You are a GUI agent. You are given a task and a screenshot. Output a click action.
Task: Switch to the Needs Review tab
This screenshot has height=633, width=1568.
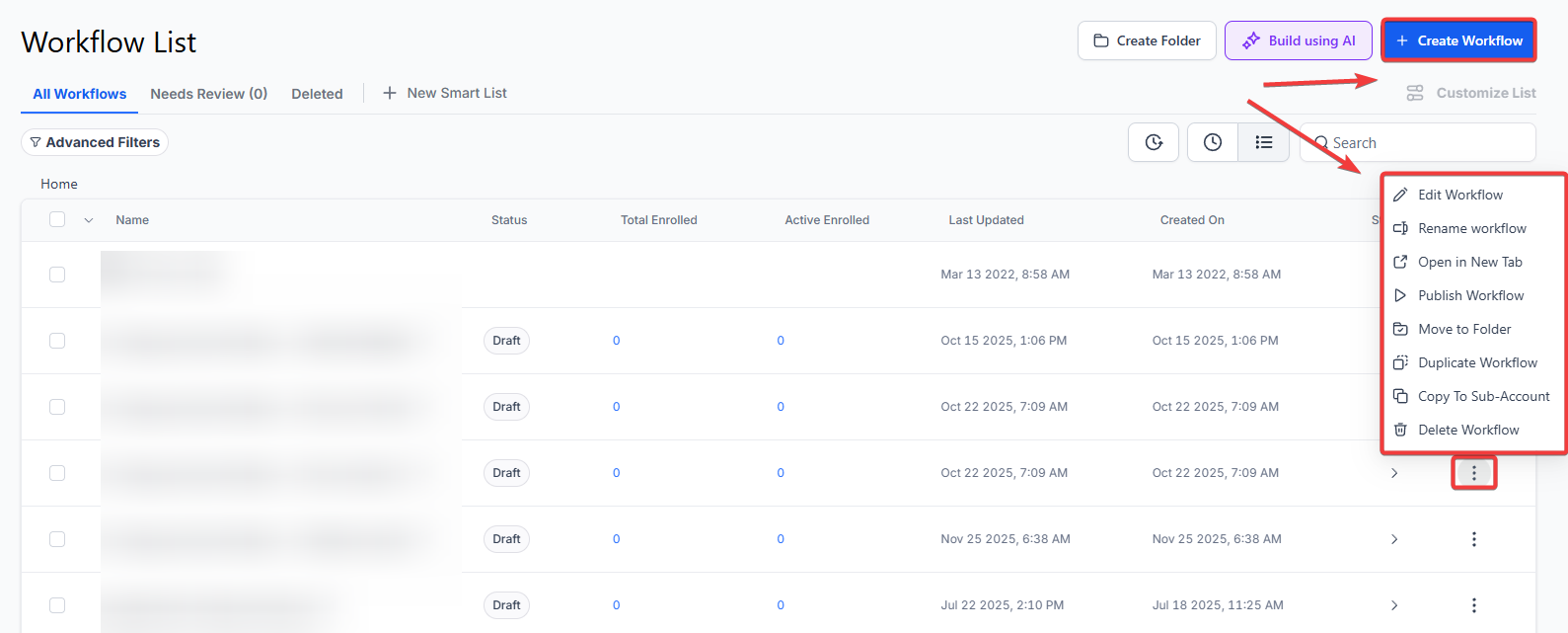click(x=208, y=94)
